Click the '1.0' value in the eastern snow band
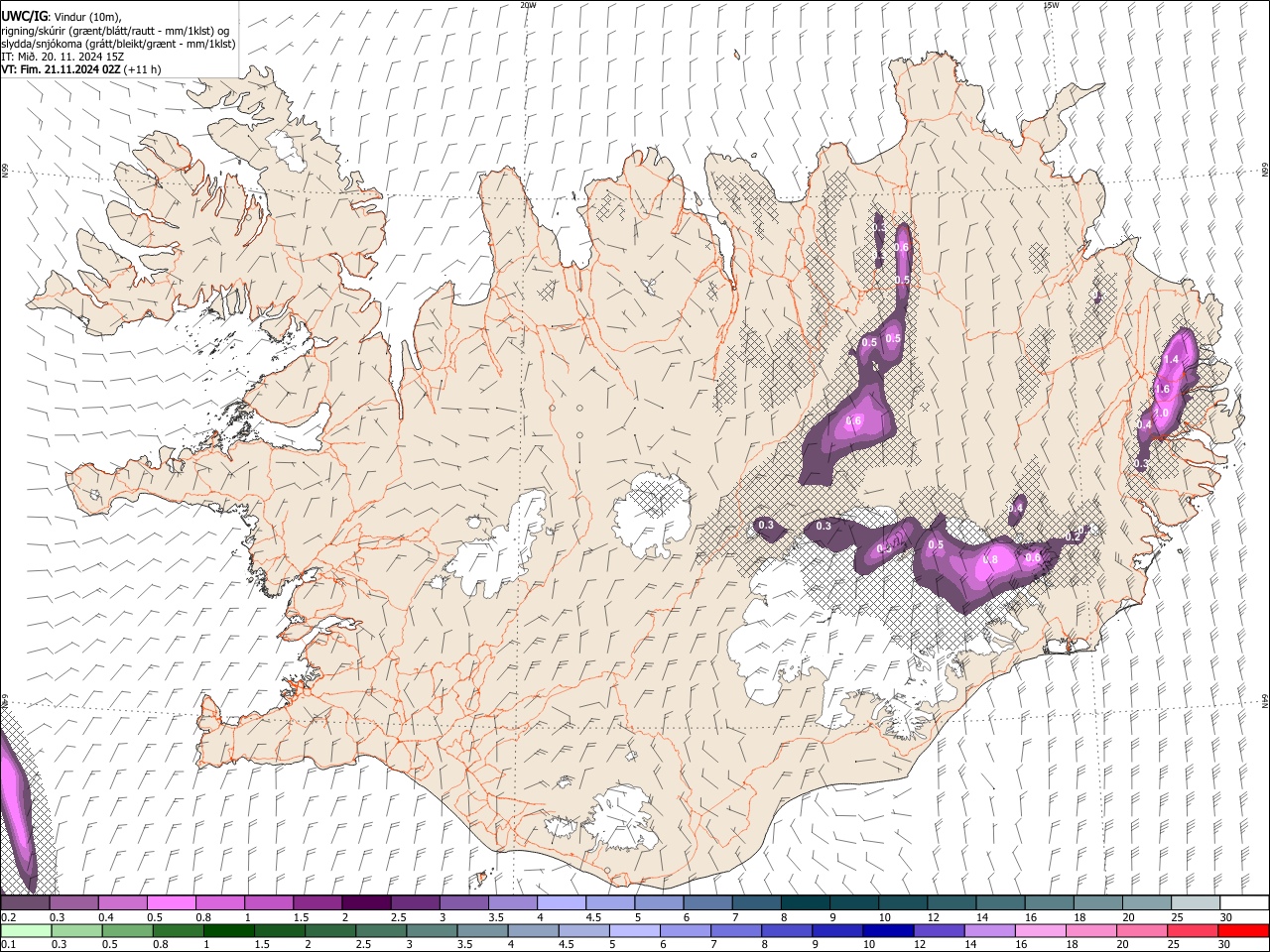1270x952 pixels. point(1161,413)
